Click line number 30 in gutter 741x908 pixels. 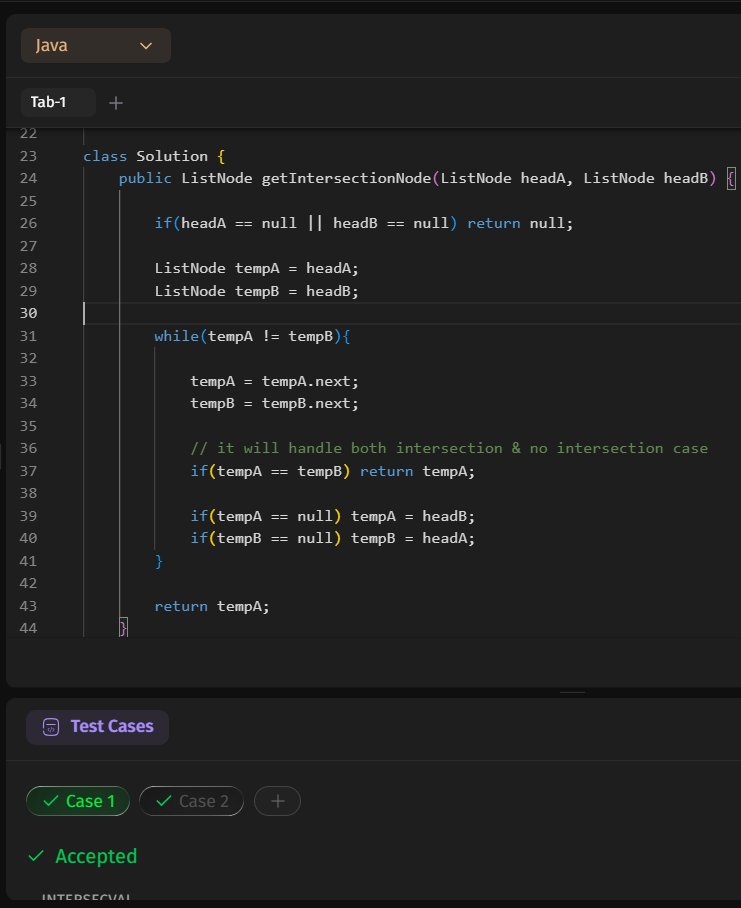point(28,313)
